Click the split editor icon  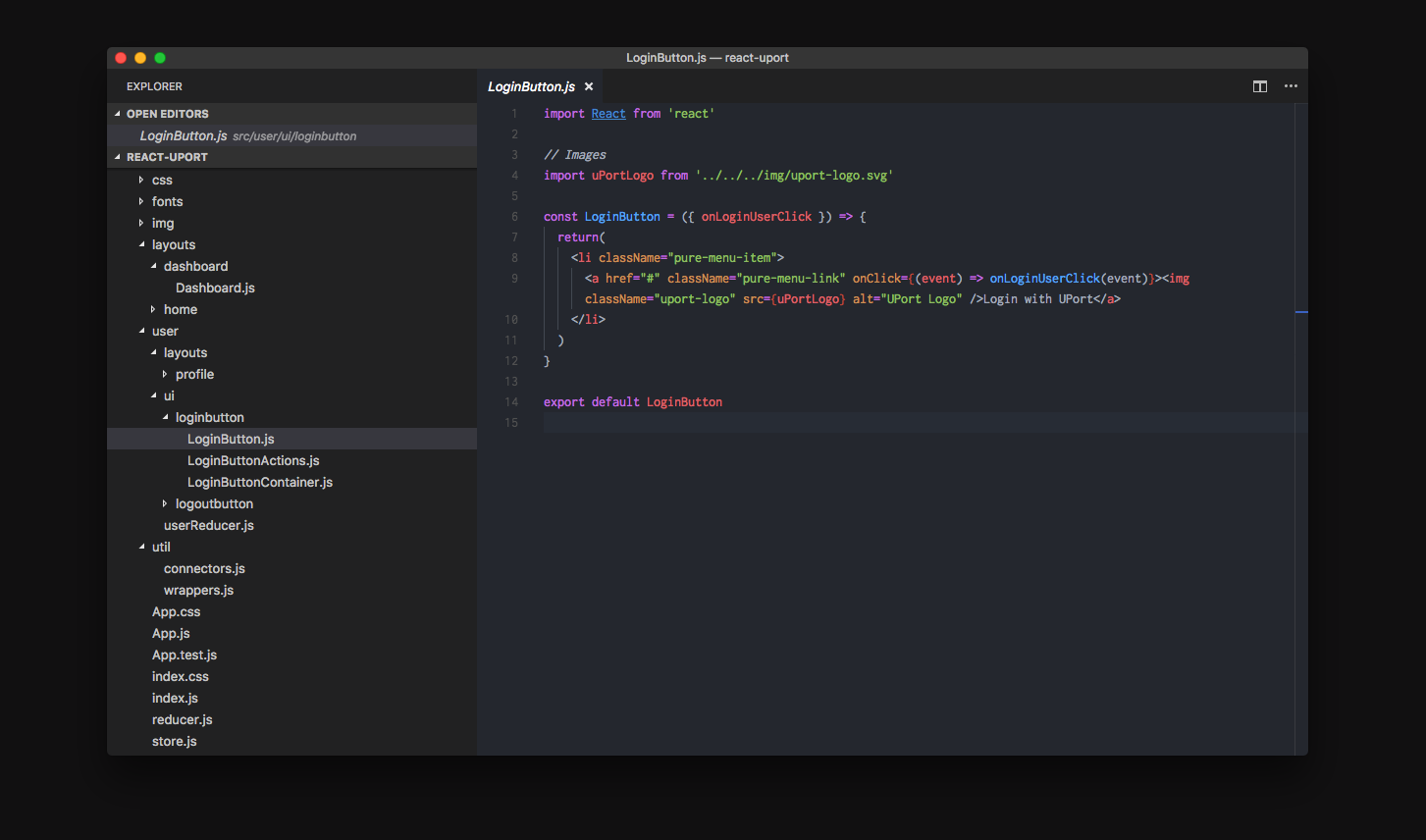coord(1260,86)
